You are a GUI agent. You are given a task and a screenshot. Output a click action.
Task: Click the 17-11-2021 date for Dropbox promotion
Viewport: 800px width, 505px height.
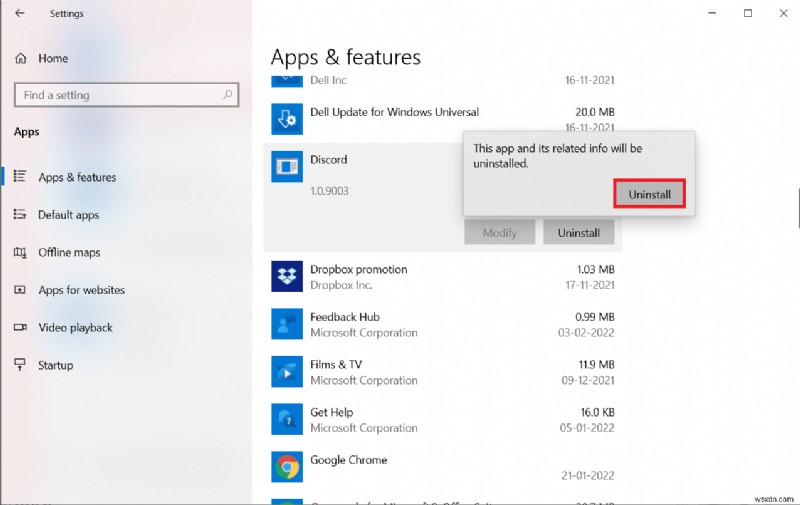[589, 285]
